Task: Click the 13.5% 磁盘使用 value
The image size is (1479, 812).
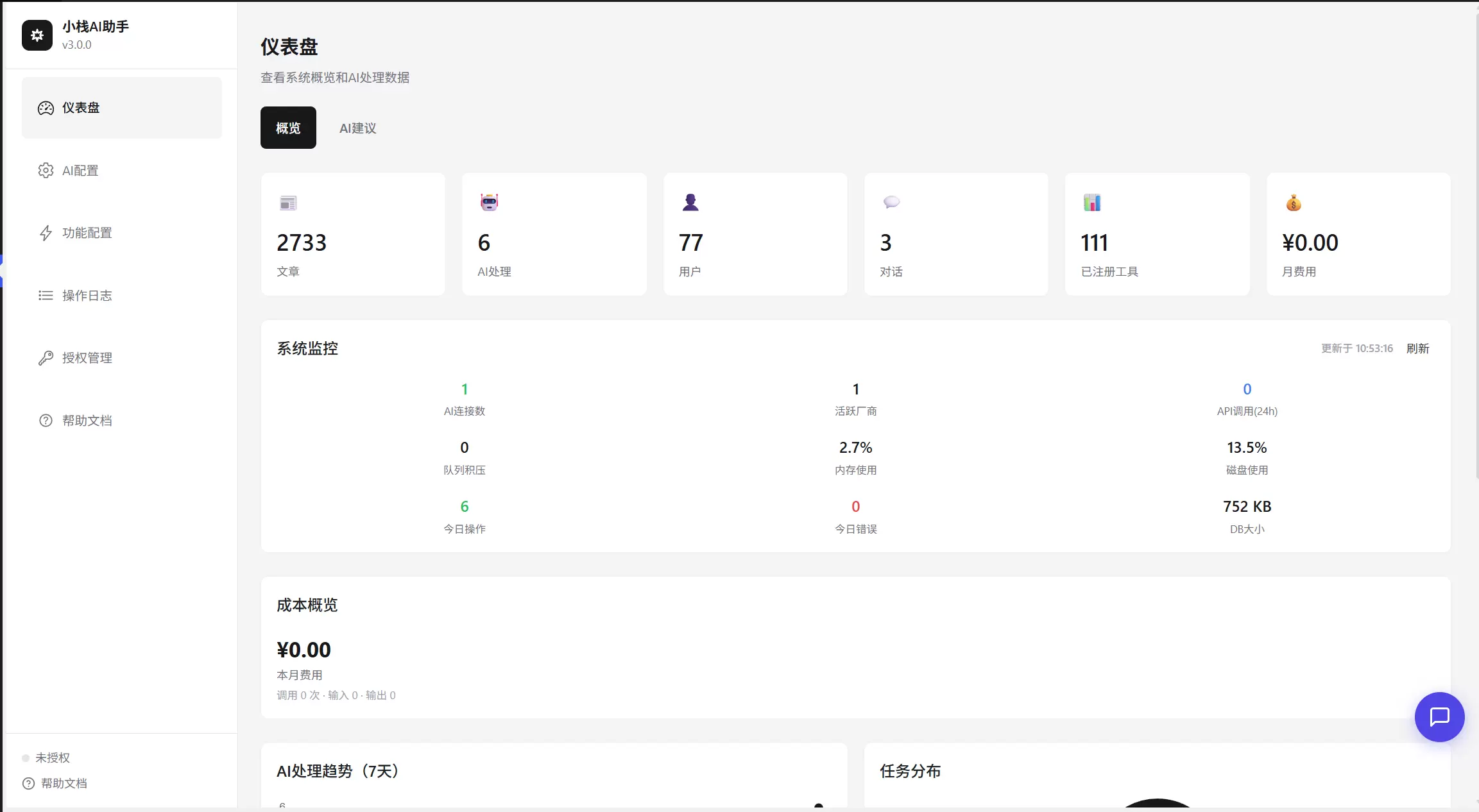Action: click(1247, 448)
